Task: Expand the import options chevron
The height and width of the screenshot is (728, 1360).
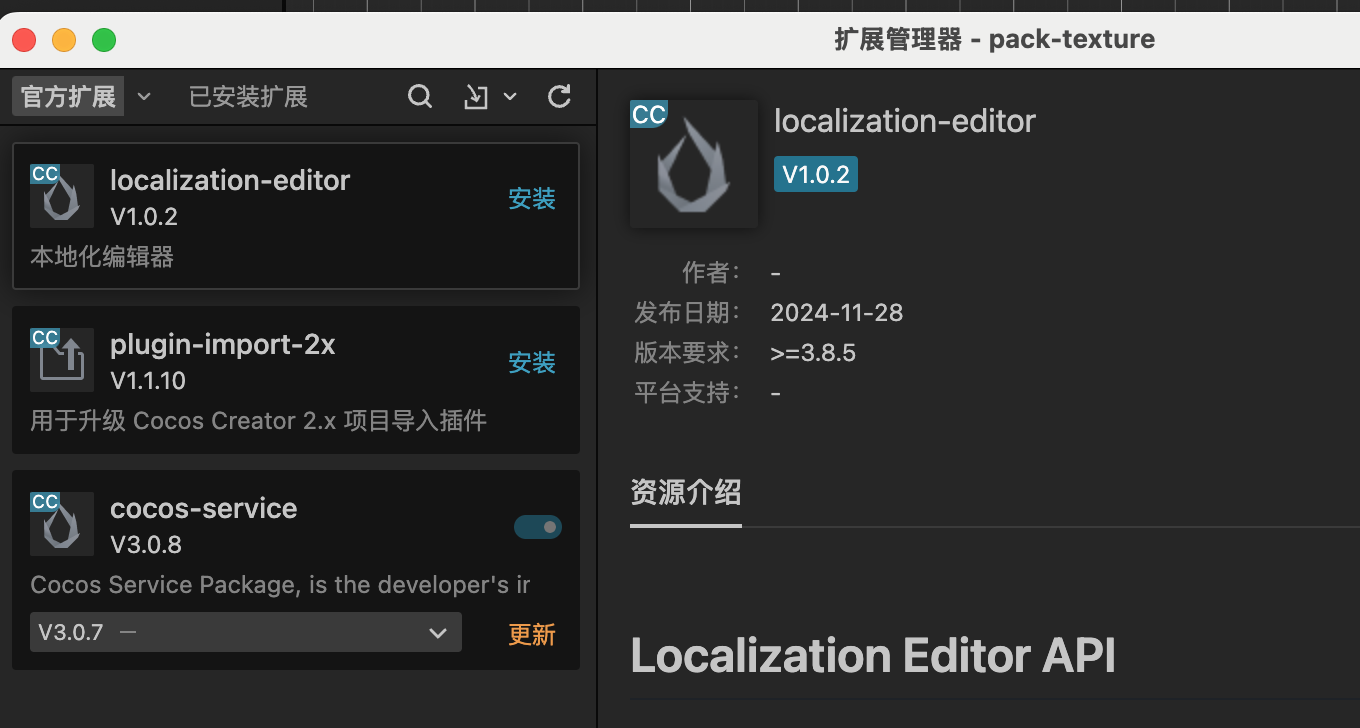Action: point(510,97)
